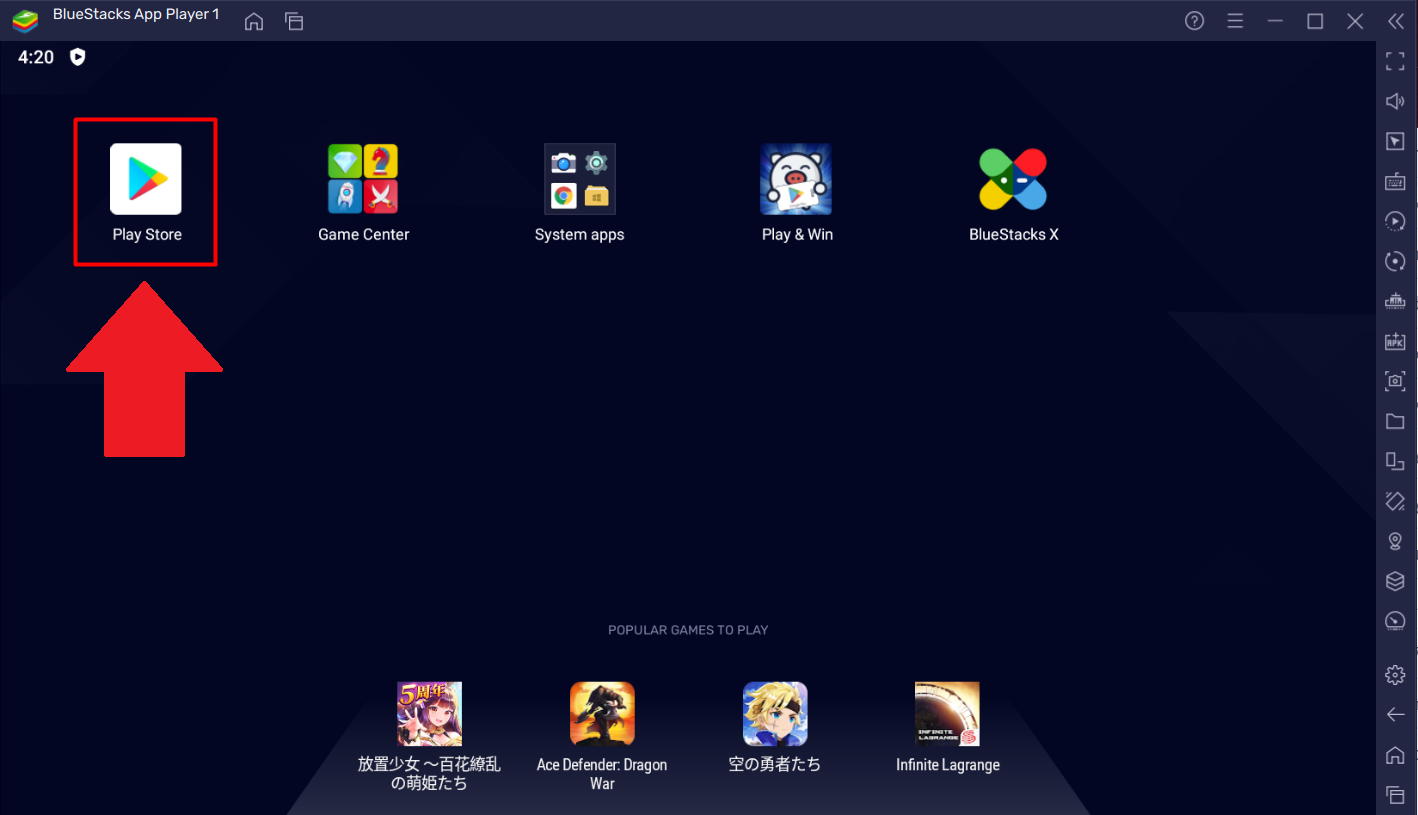Click the Android back arrow in sidebar
Viewport: 1418px width, 815px height.
[x=1395, y=715]
